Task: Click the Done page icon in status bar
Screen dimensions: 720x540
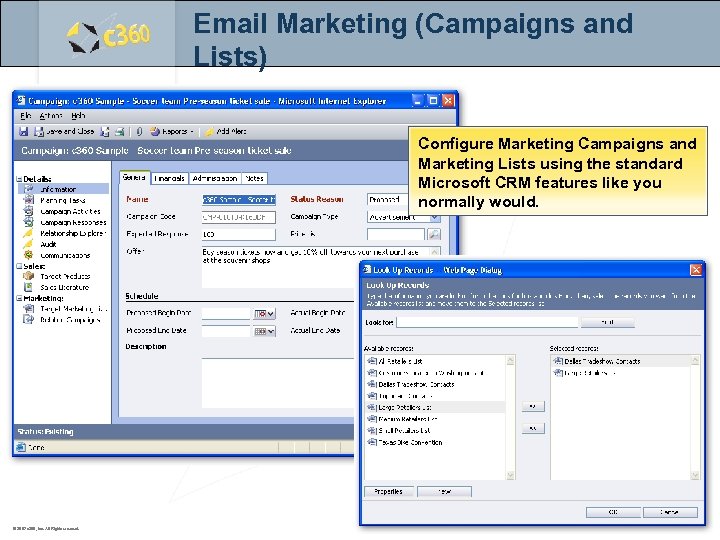Action: click(x=21, y=447)
